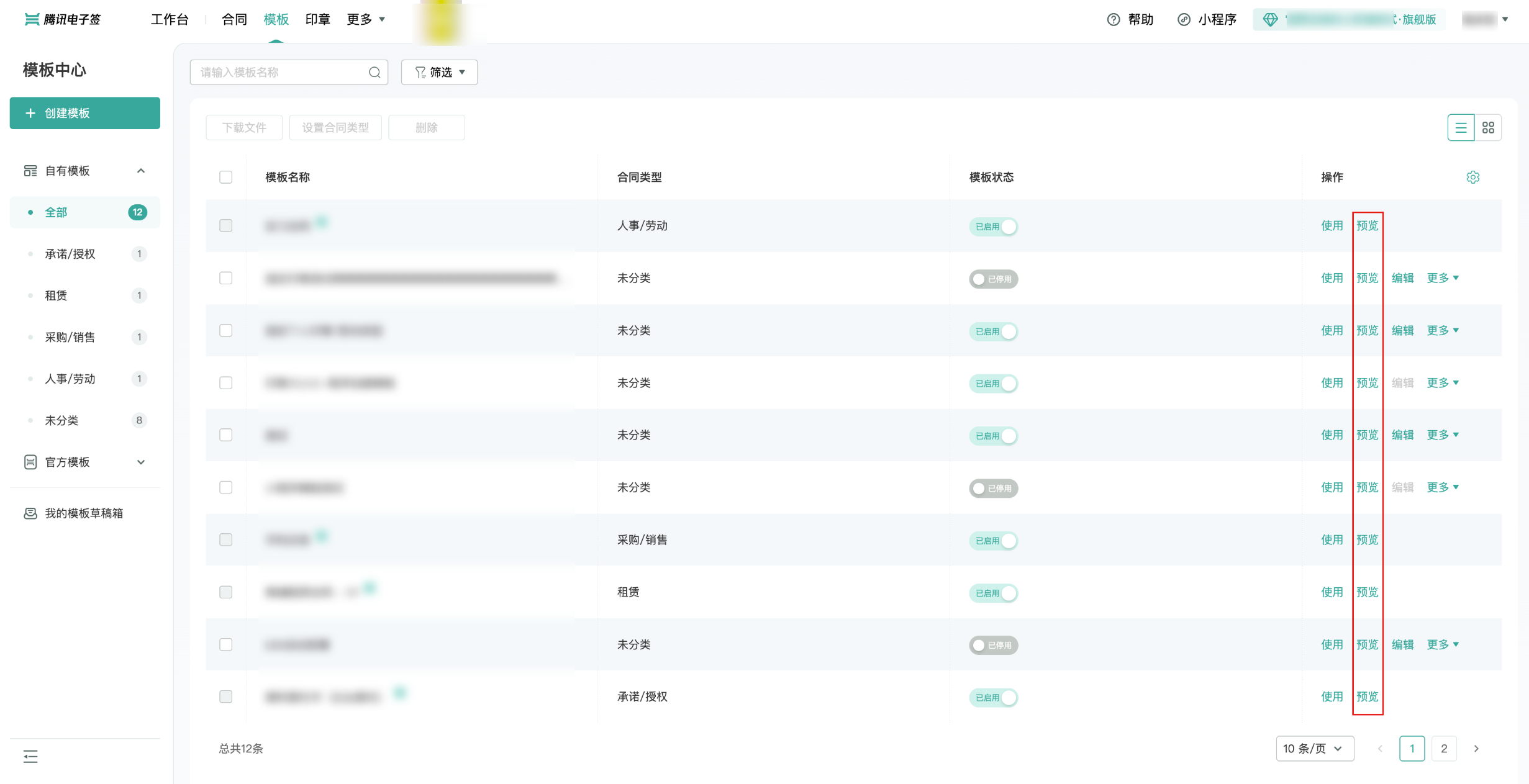Focus the template name search field
Viewport: 1529px width, 784px height.
(x=283, y=73)
